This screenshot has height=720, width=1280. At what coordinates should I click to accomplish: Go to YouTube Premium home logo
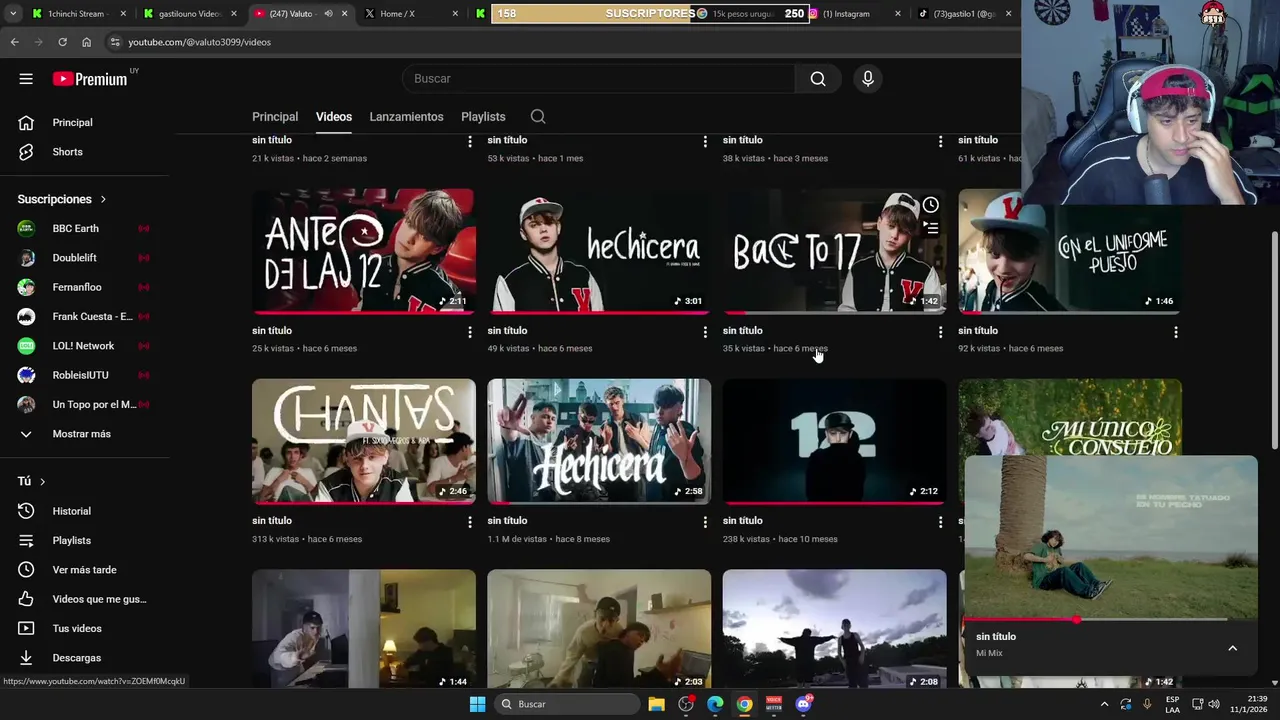91,79
